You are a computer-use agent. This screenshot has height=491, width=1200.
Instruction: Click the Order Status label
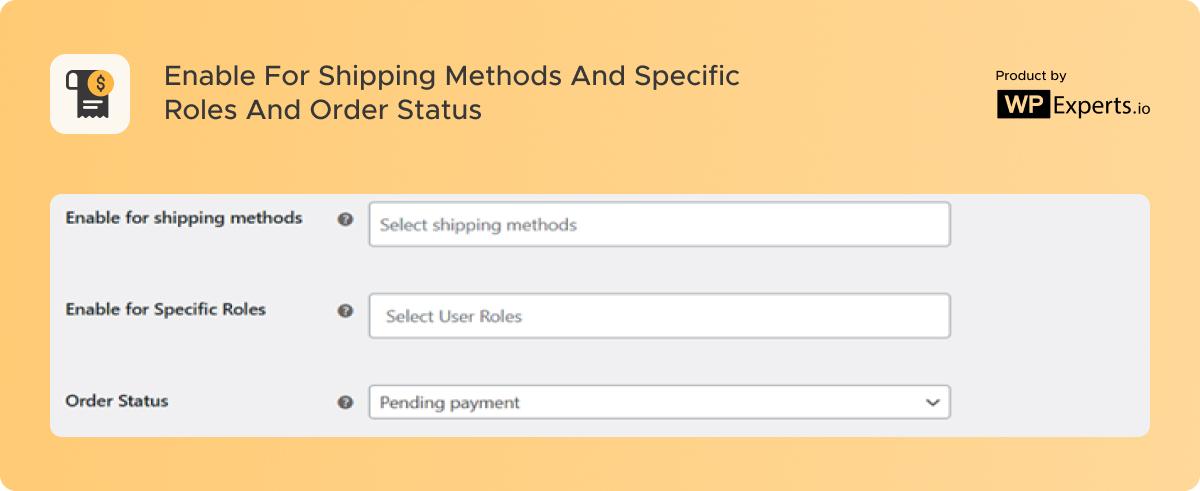point(117,401)
